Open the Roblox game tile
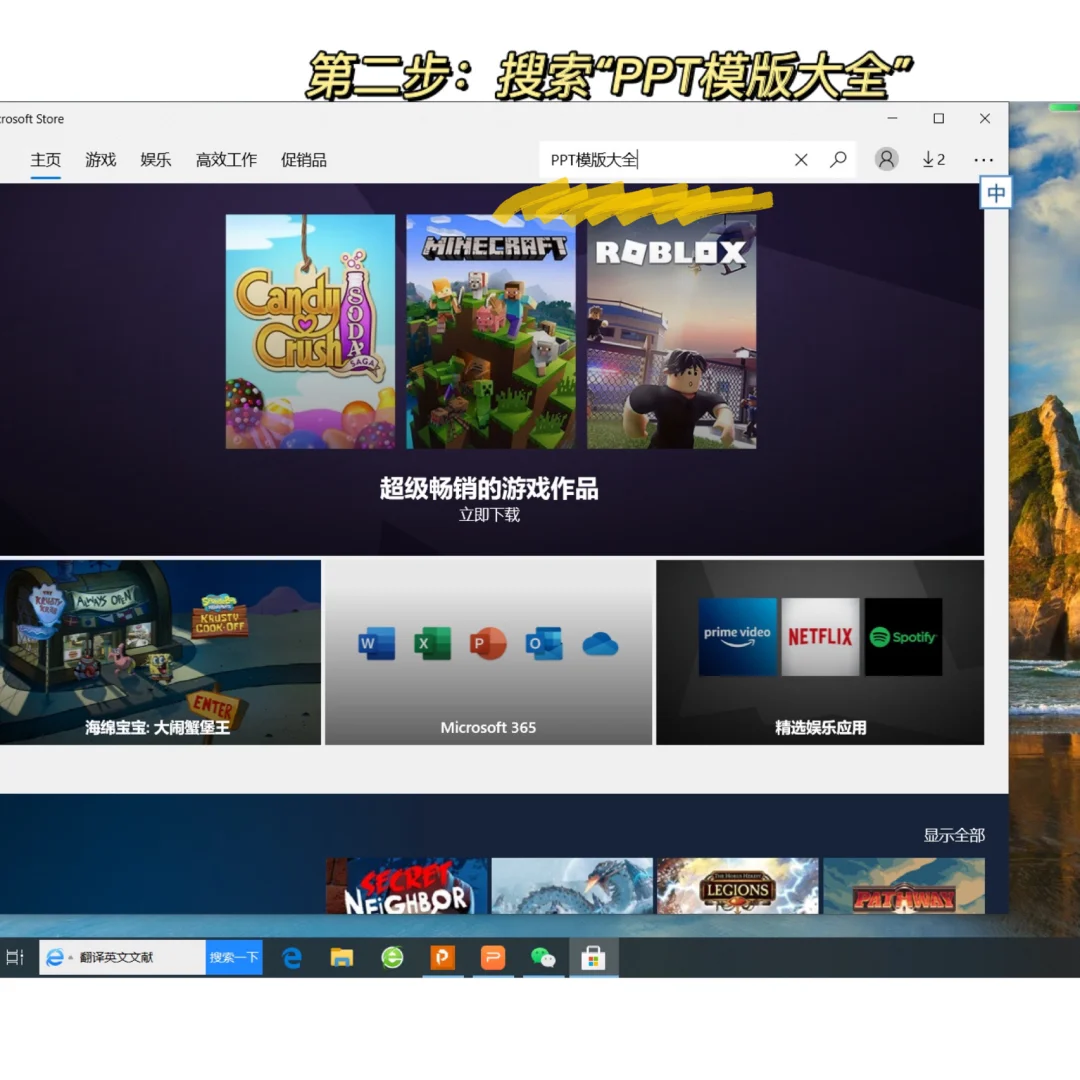 (672, 331)
